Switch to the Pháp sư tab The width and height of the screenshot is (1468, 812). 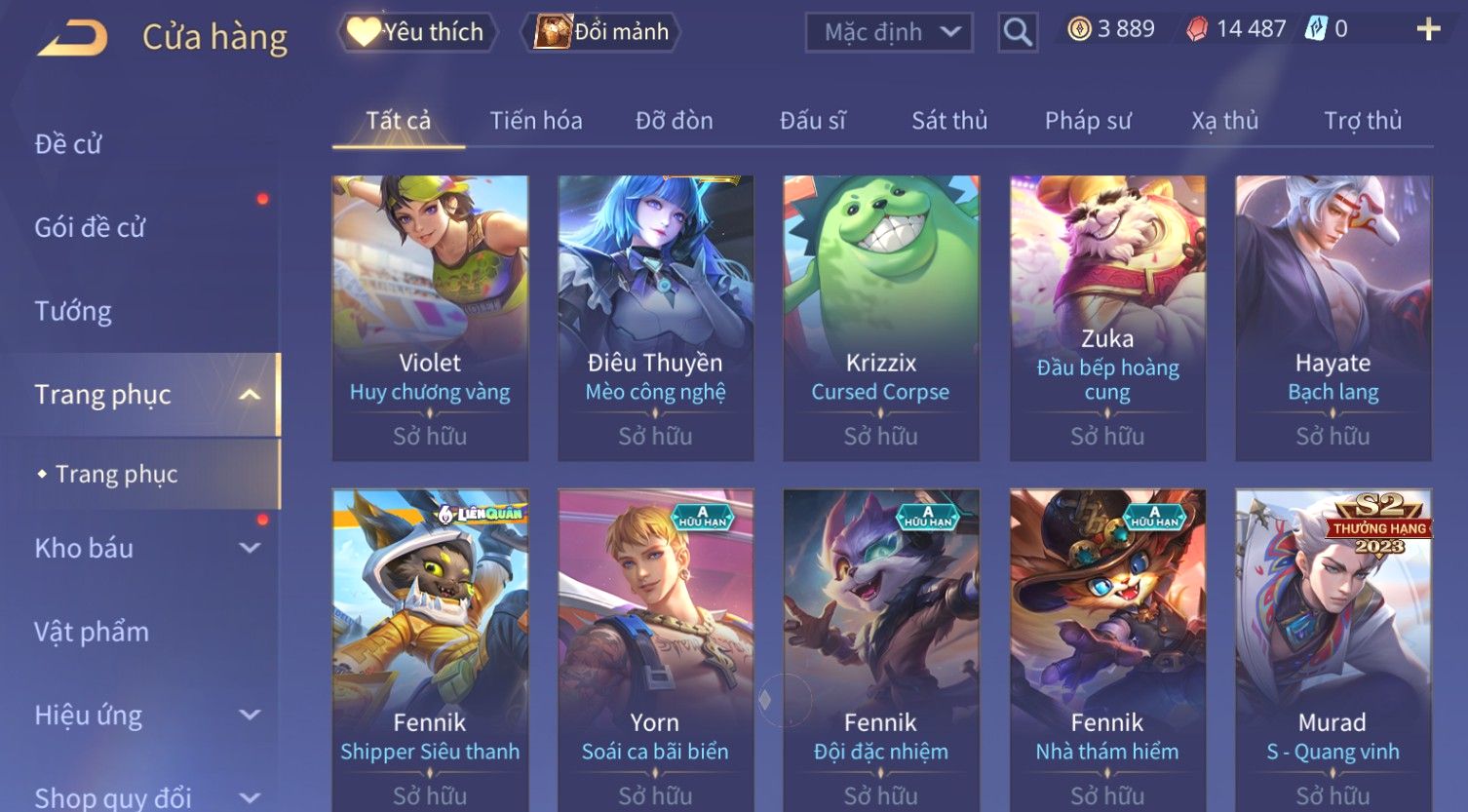pyautogui.click(x=1088, y=121)
